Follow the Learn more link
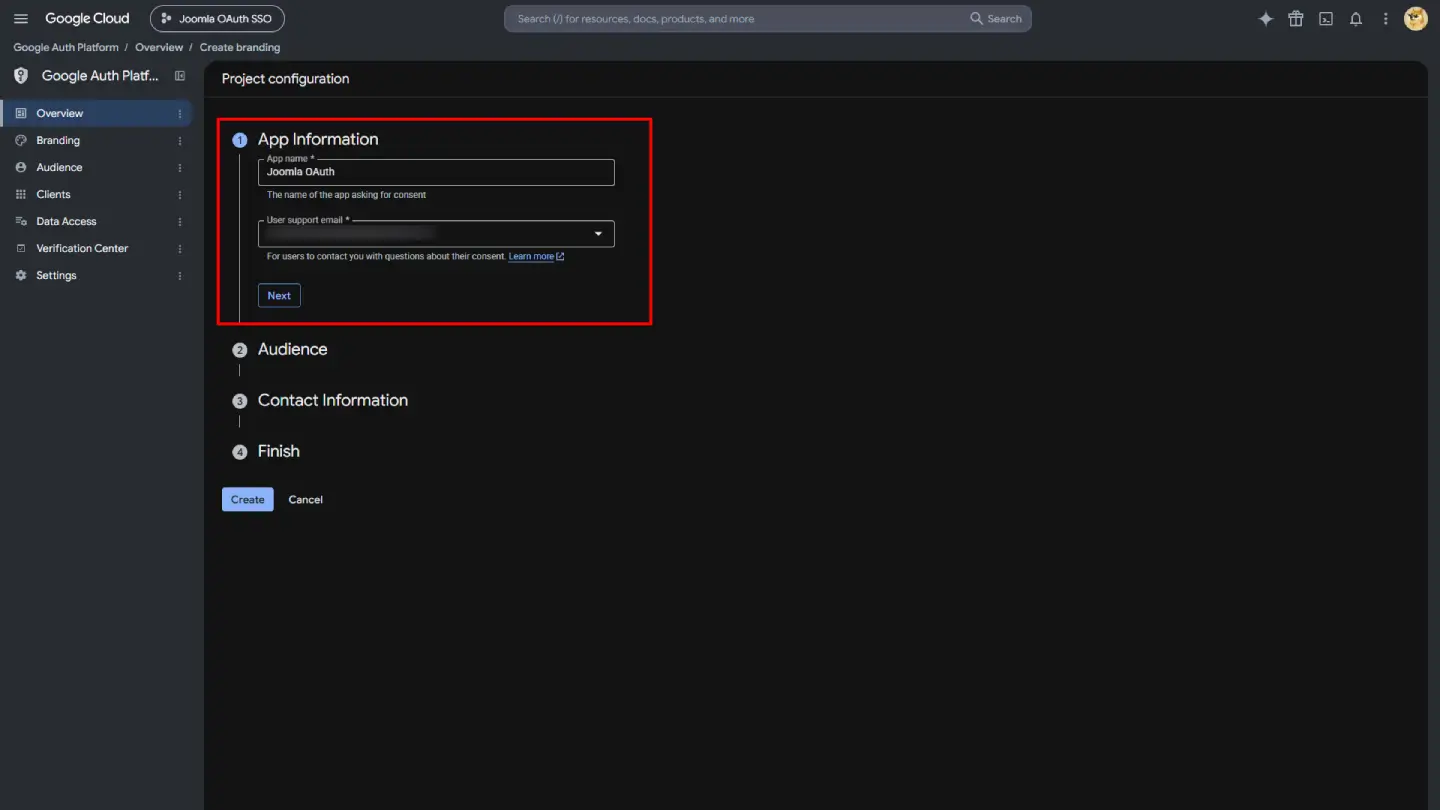 point(536,257)
